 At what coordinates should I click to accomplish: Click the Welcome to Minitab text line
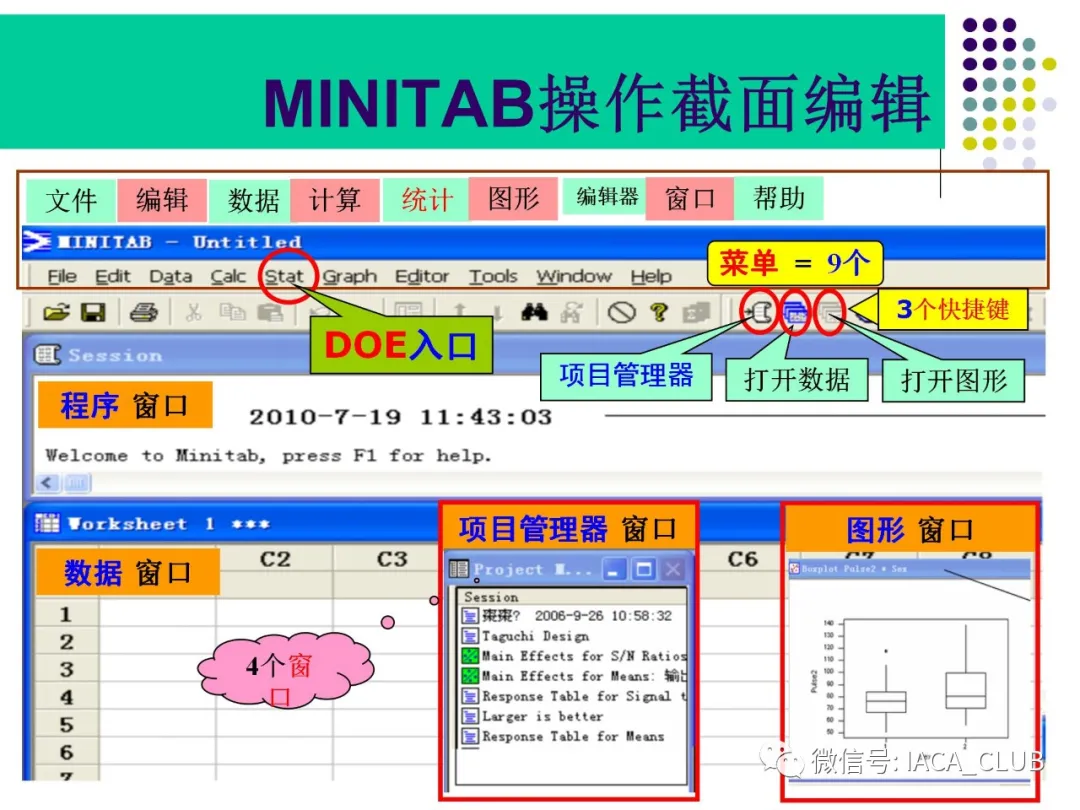coord(268,455)
